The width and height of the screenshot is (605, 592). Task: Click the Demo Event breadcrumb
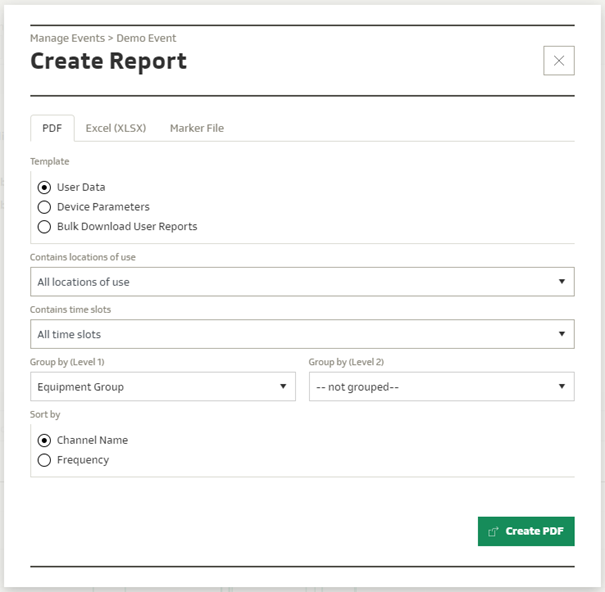tap(146, 38)
